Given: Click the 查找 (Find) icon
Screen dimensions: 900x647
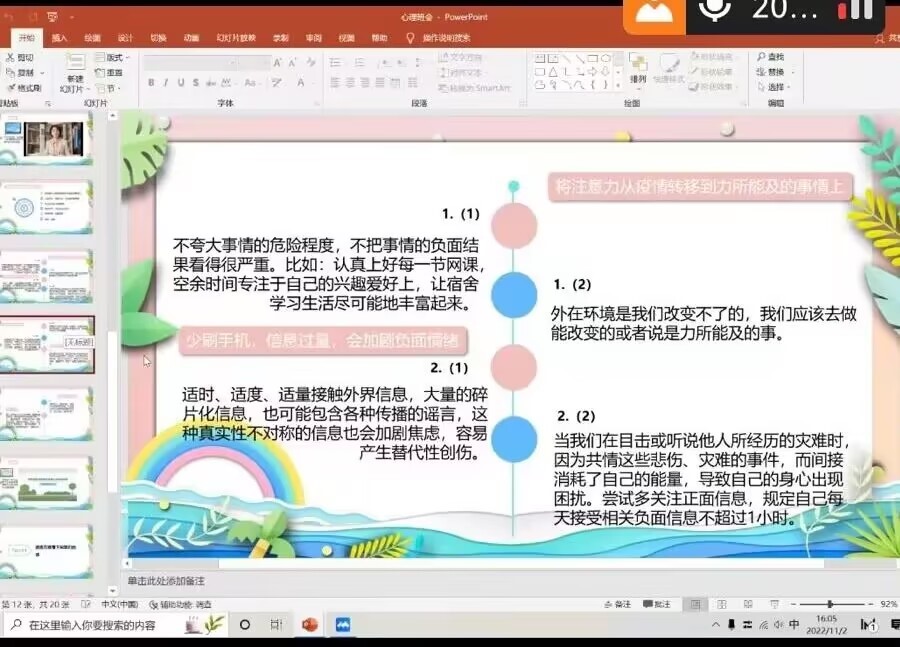Looking at the screenshot, I should (768, 58).
